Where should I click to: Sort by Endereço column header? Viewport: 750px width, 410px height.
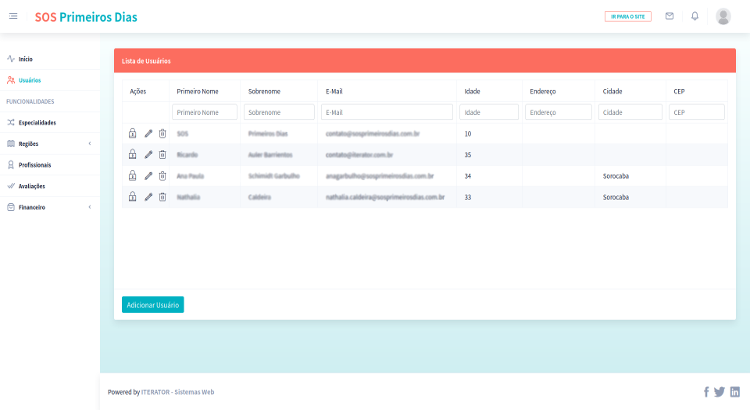[542, 91]
